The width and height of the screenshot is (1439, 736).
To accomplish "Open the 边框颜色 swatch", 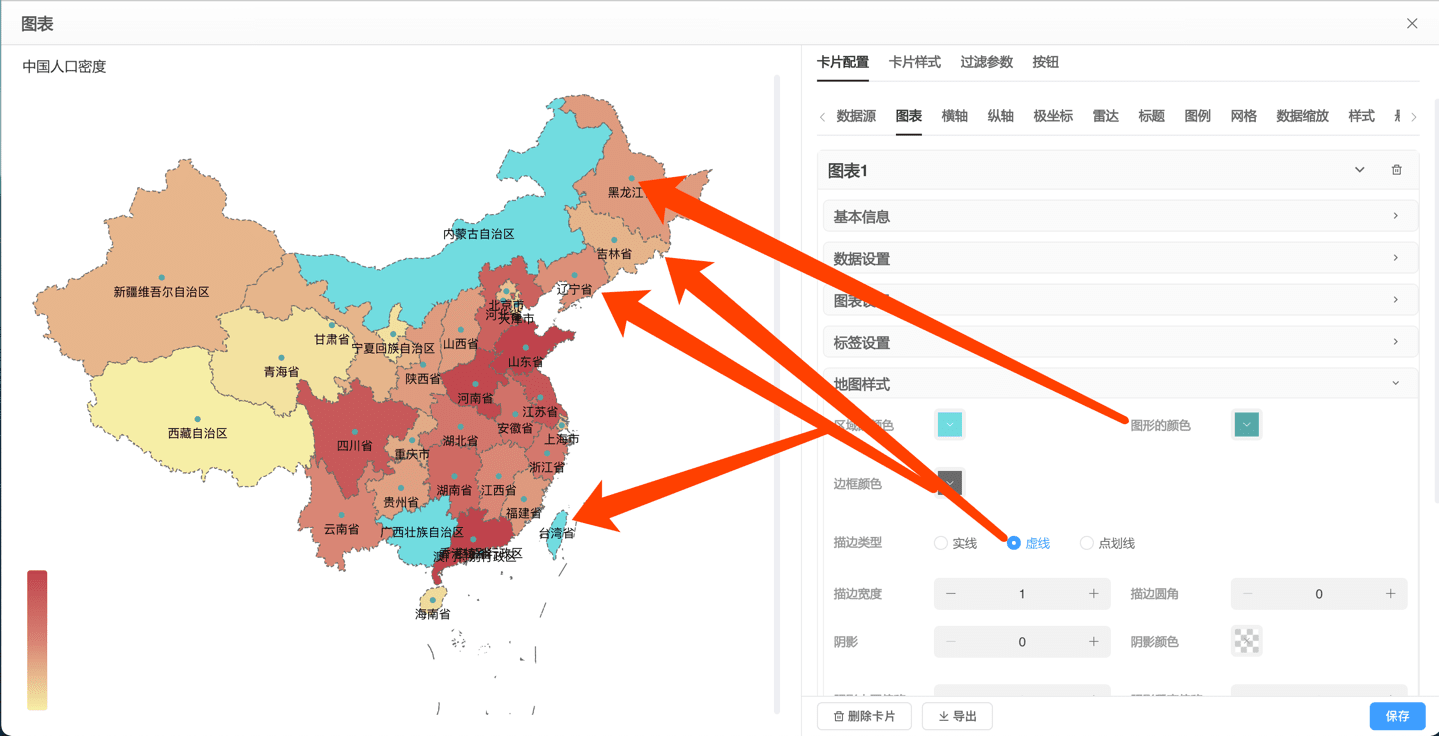I will tap(949, 483).
